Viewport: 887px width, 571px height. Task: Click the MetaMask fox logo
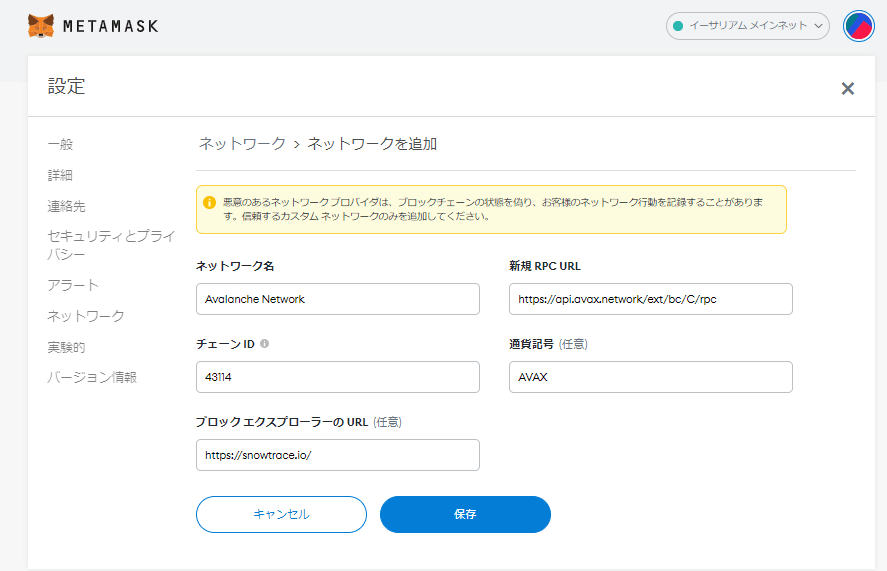point(41,26)
